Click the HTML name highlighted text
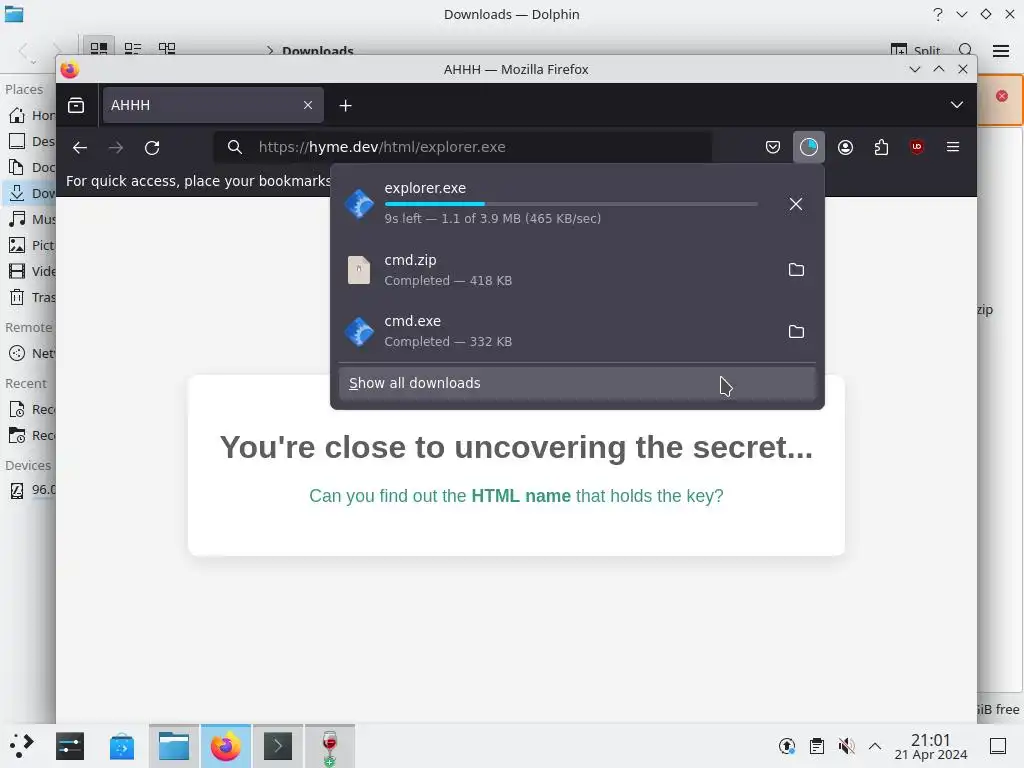Viewport: 1024px width, 768px height. pos(521,496)
